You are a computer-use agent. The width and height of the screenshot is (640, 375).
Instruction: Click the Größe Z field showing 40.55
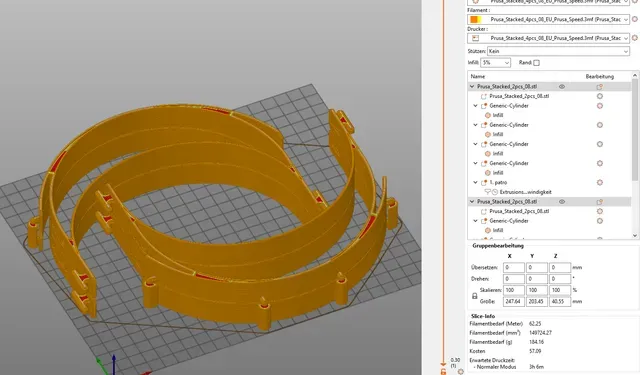pos(560,302)
